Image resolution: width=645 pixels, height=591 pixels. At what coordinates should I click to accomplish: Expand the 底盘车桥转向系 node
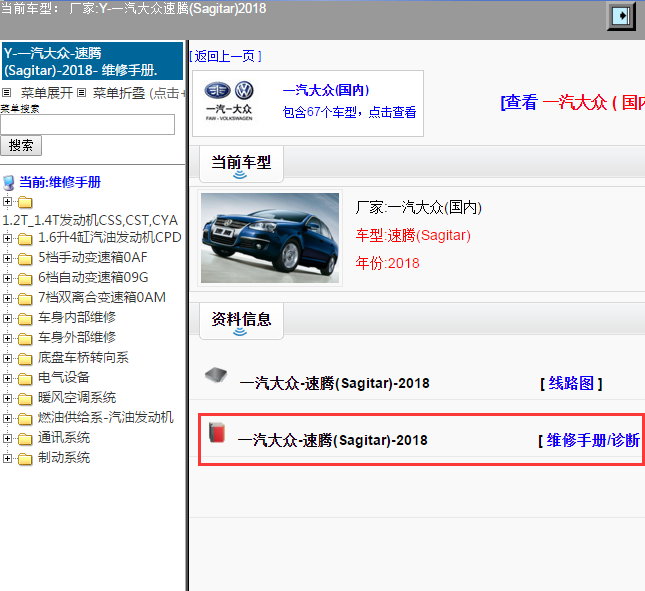click(x=7, y=359)
